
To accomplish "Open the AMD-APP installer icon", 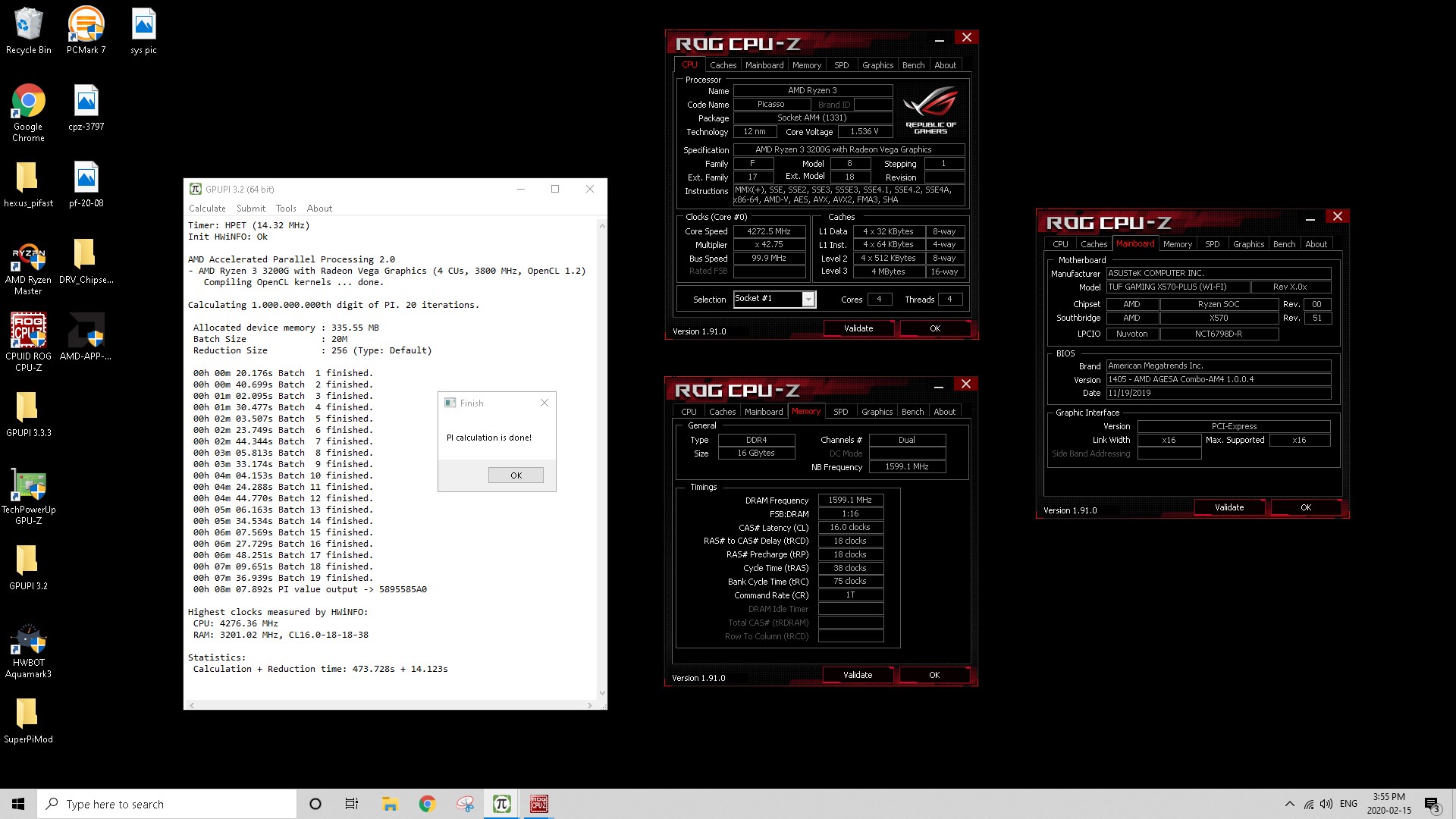I will [86, 337].
